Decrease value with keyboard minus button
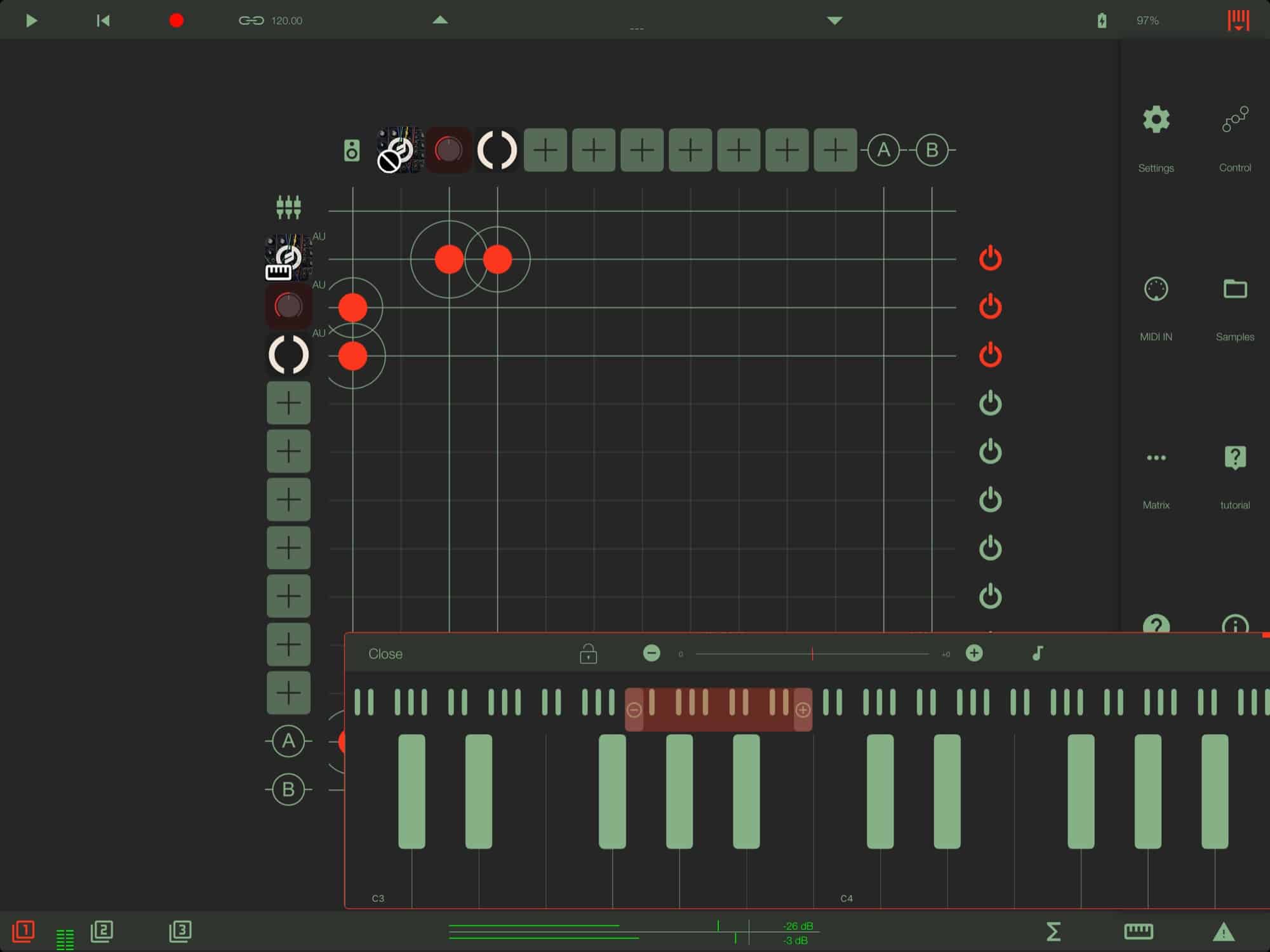Image resolution: width=1270 pixels, height=952 pixels. (x=651, y=653)
